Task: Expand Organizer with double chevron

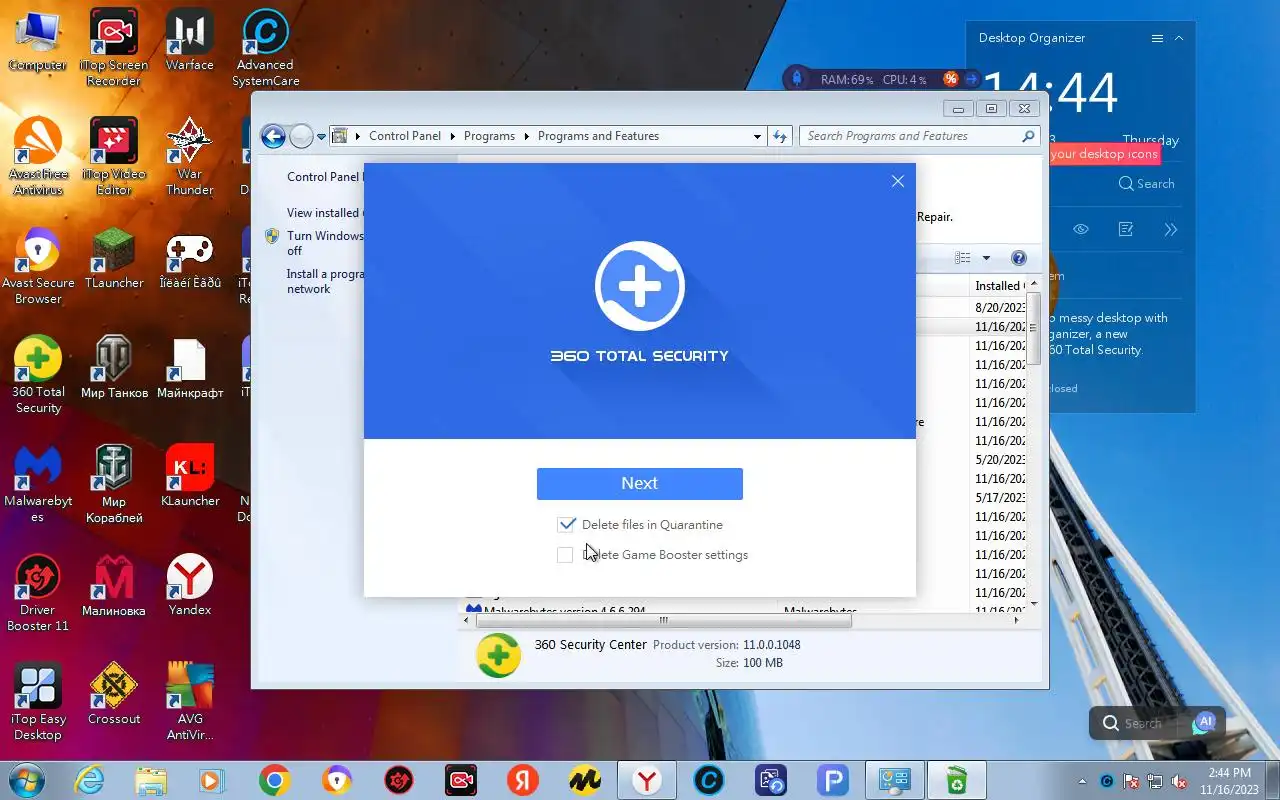Action: (1171, 229)
